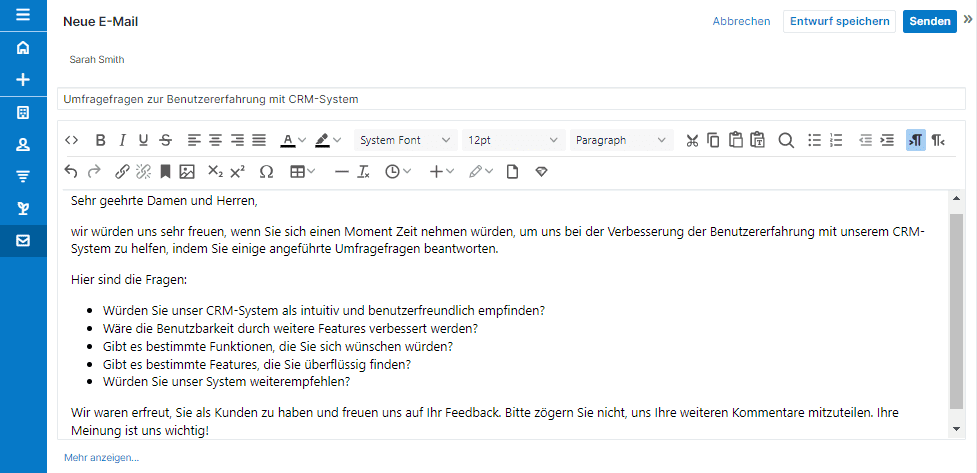Open the Paragraph format dropdown
Viewport: 977px width, 473px height.
pos(621,140)
